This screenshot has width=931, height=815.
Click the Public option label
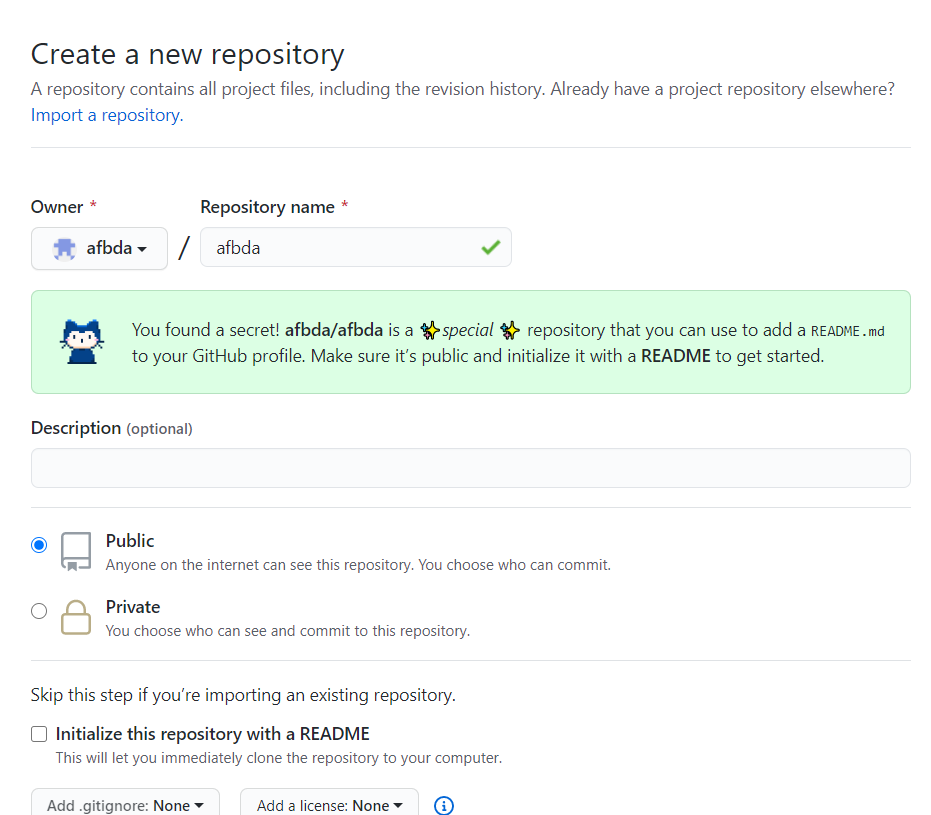[x=130, y=541]
